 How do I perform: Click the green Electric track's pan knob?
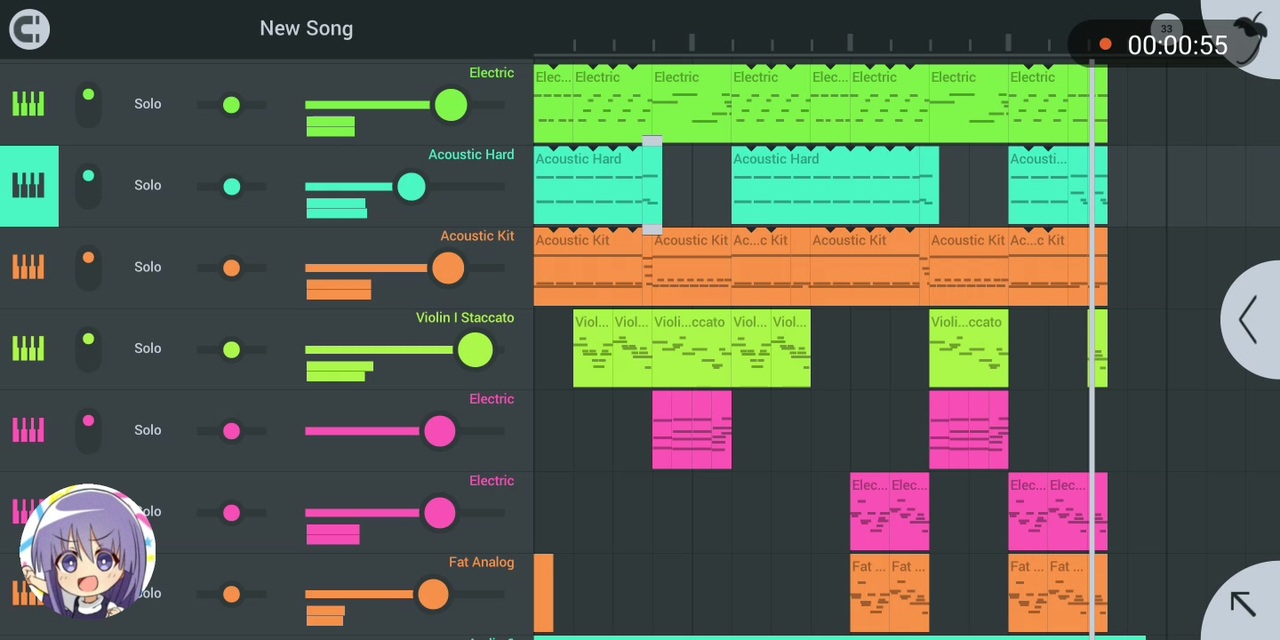(x=231, y=105)
